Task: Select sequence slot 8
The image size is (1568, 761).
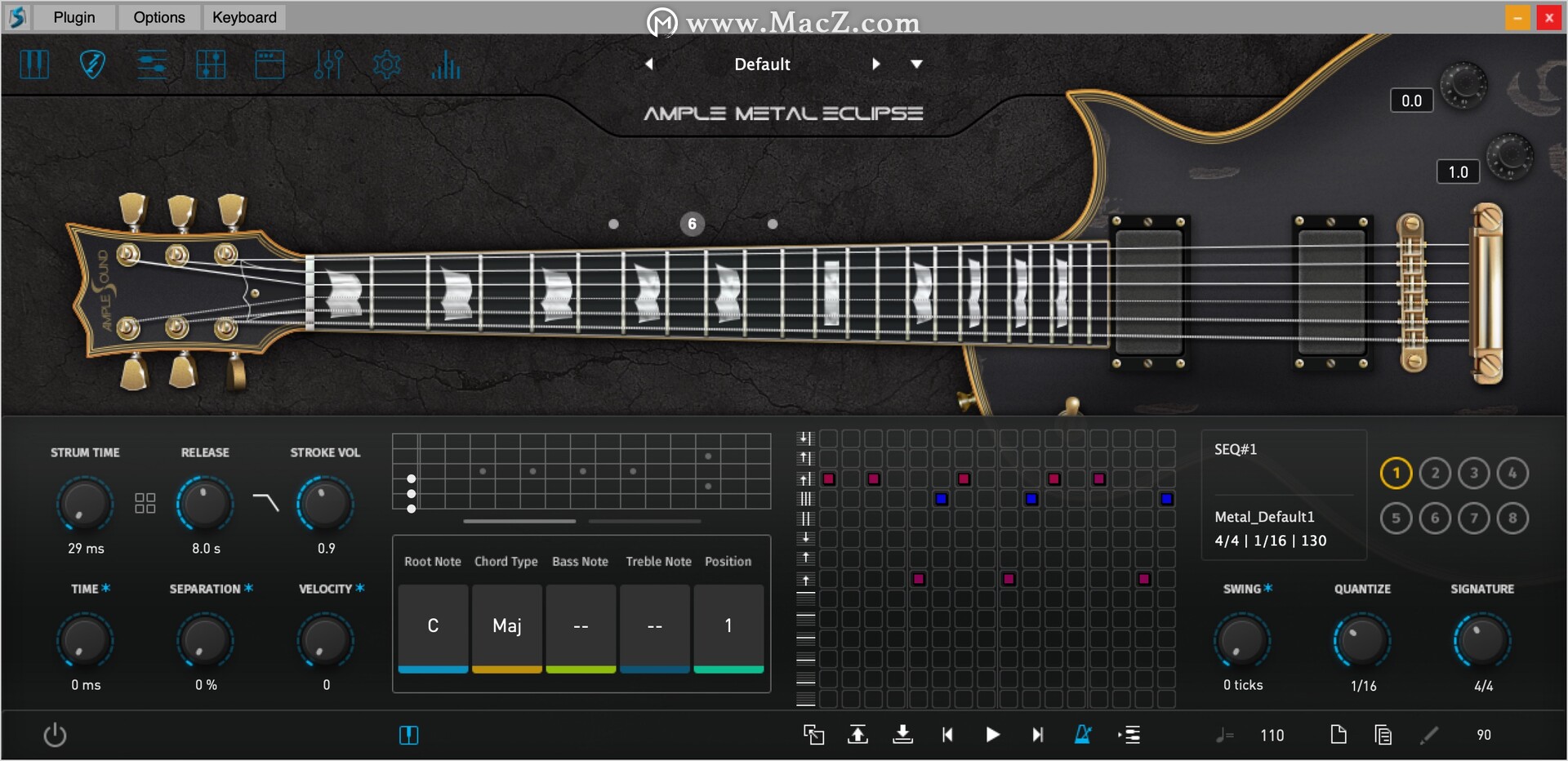Action: 1512,518
